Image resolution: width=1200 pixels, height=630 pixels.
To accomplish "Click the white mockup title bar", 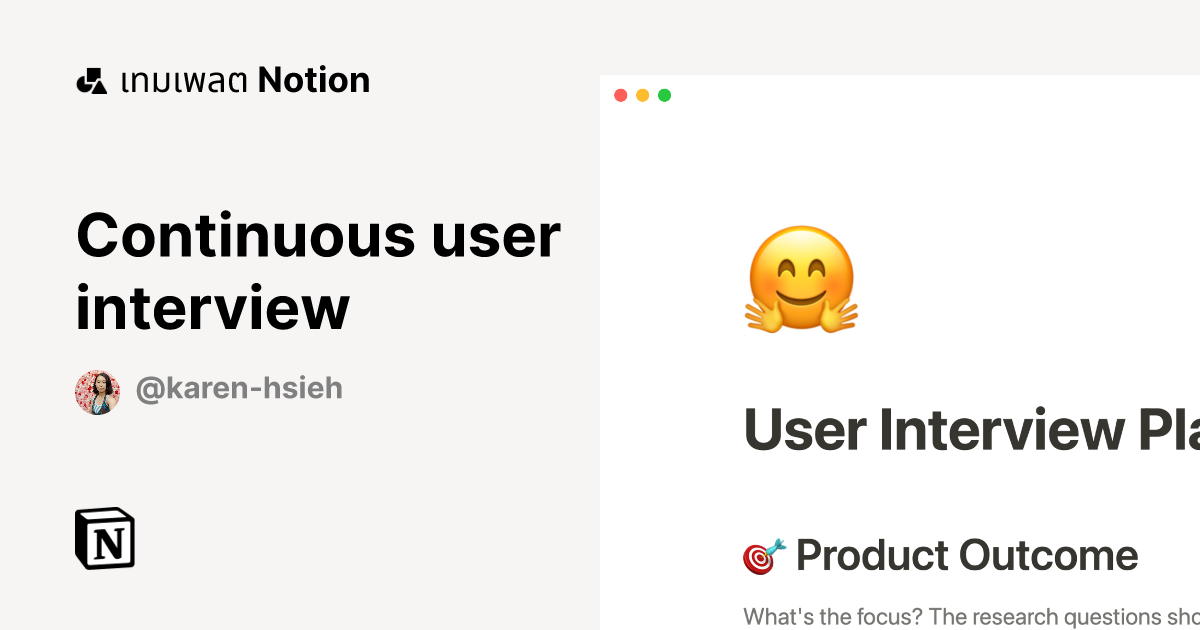I will pyautogui.click(x=900, y=95).
